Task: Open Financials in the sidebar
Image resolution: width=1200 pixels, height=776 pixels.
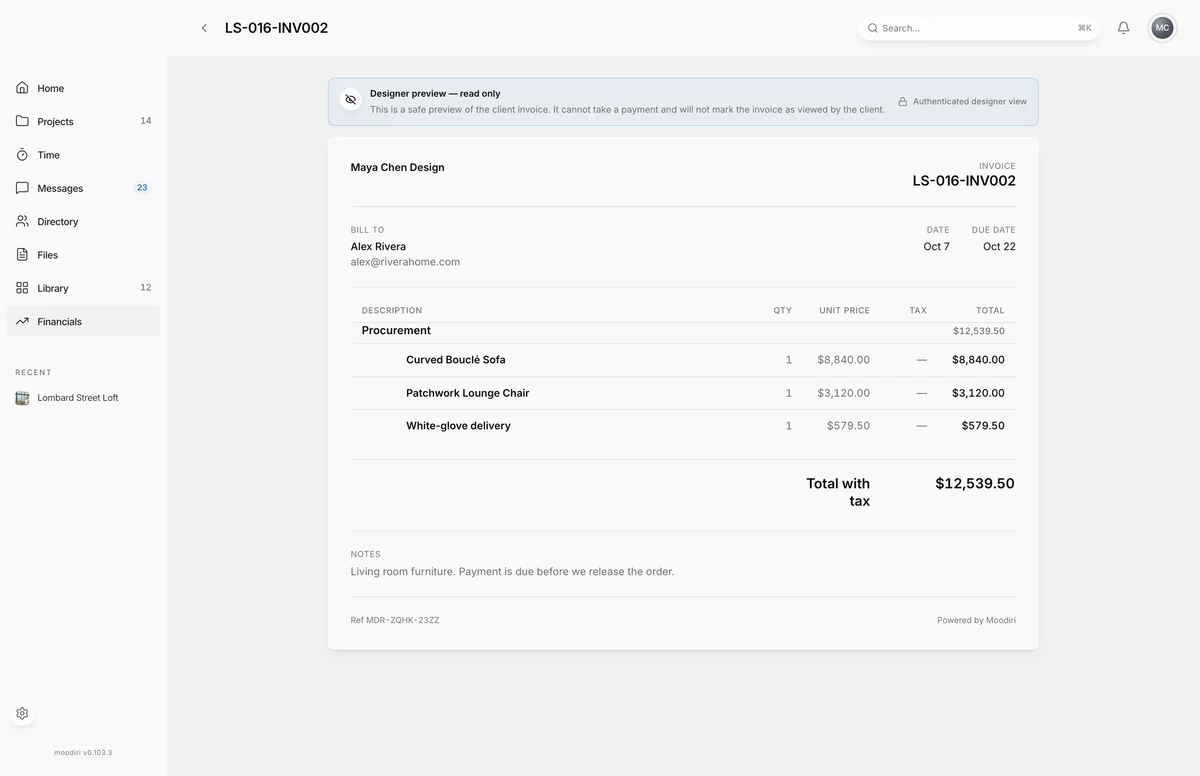Action: point(83,321)
